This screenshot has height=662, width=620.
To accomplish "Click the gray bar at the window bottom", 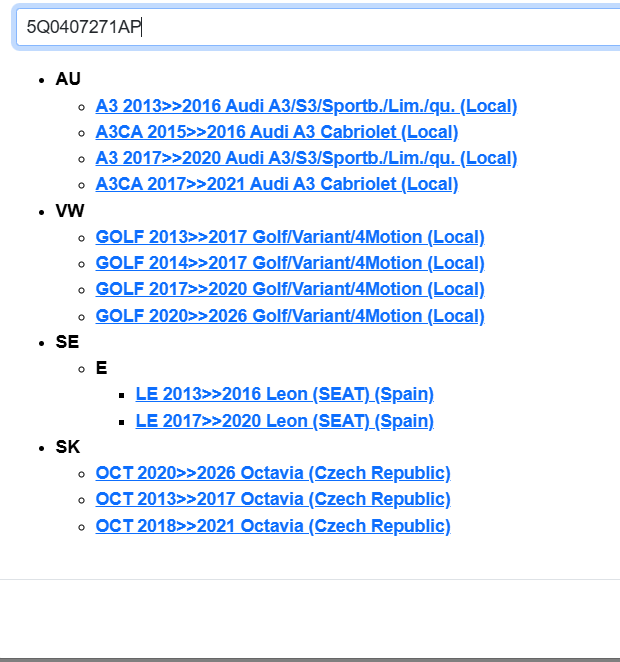I will [310, 659].
